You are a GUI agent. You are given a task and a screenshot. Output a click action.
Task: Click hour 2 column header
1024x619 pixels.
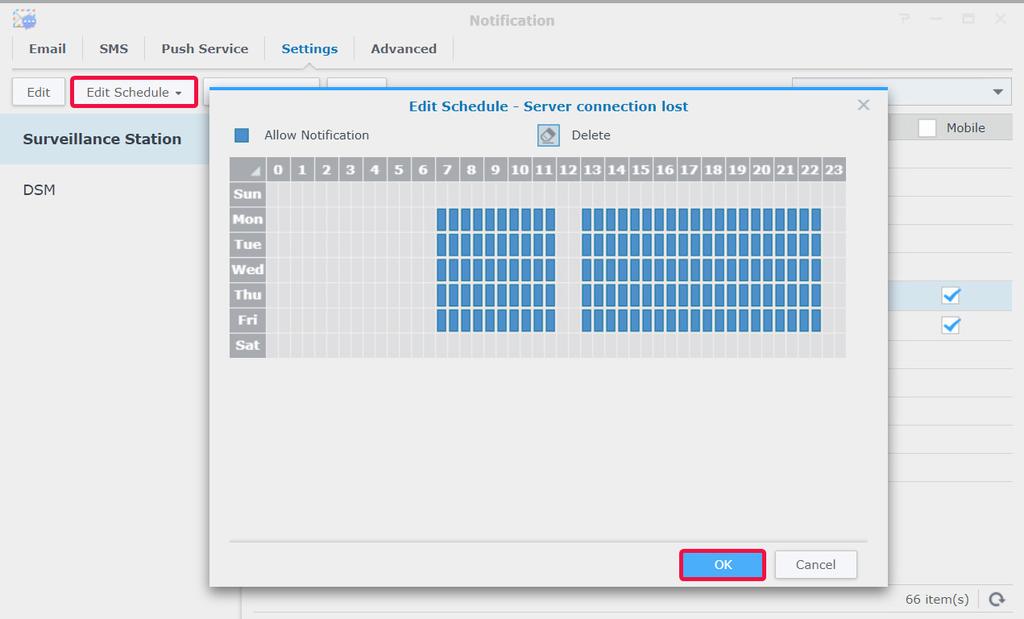pyautogui.click(x=327, y=169)
